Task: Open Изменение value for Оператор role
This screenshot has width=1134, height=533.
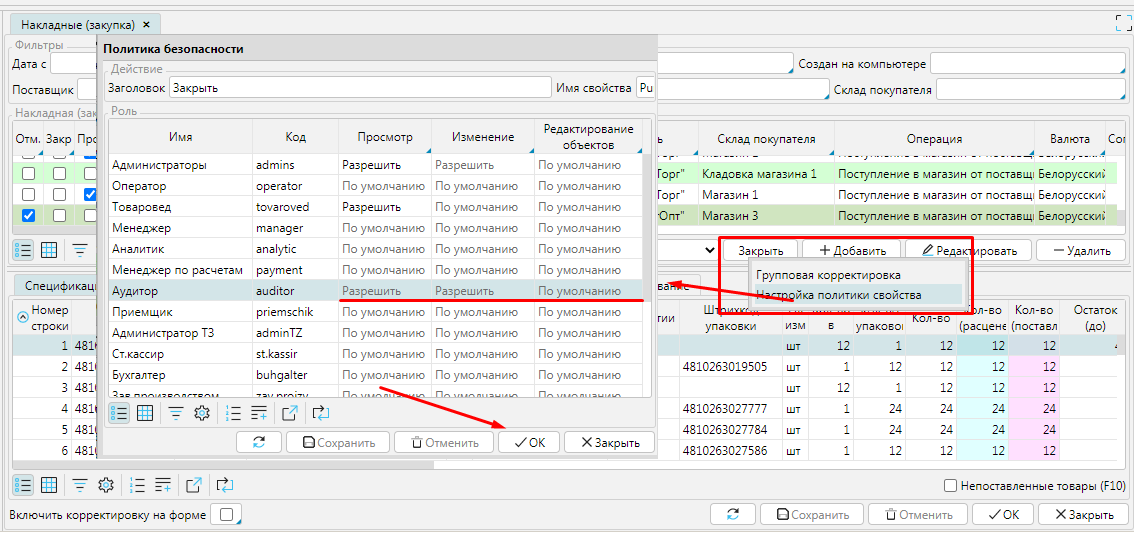Action: point(481,186)
